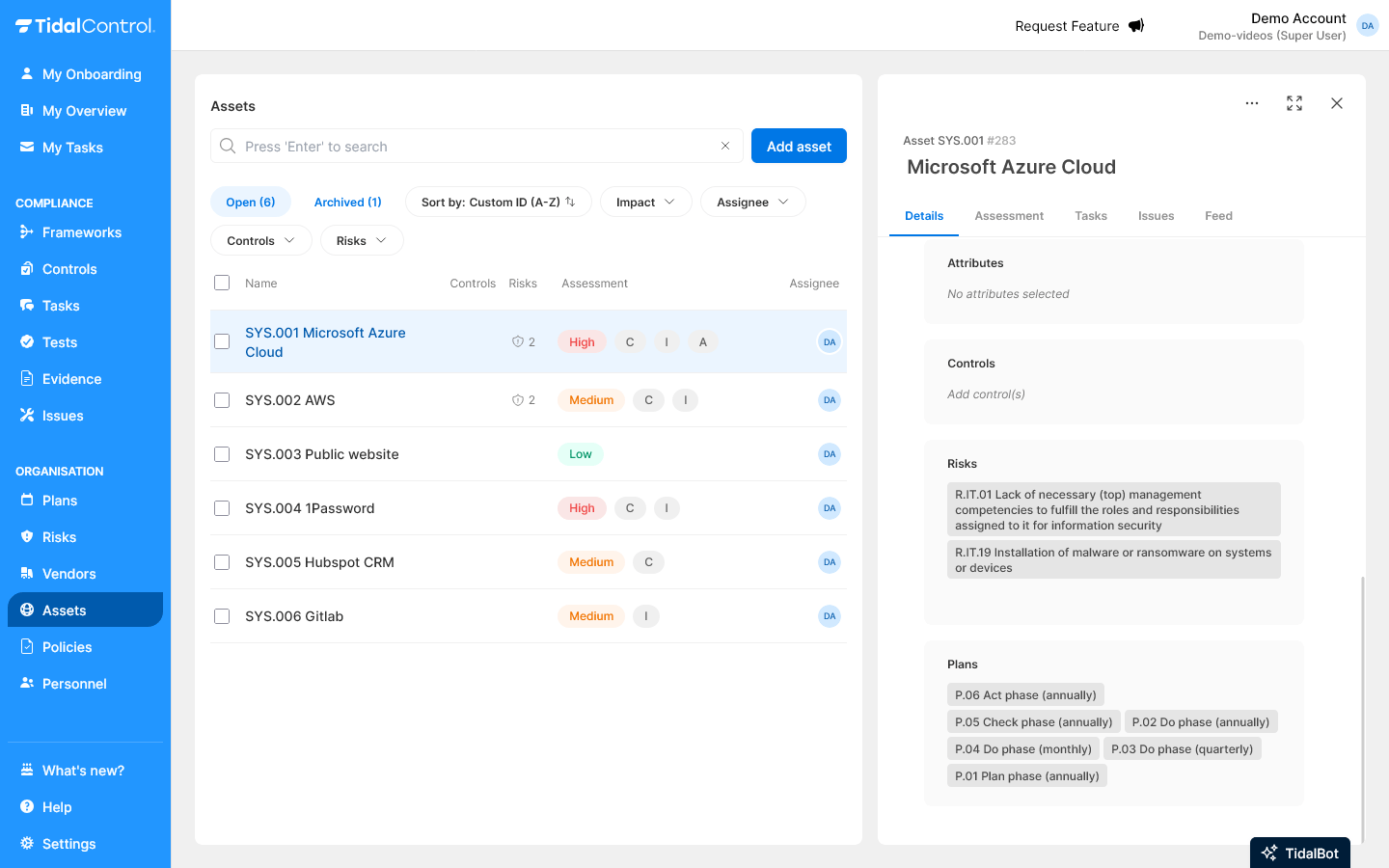The height and width of the screenshot is (868, 1389).
Task: Click the DA assignee avatar for SYS.004 1Password
Action: [x=829, y=508]
